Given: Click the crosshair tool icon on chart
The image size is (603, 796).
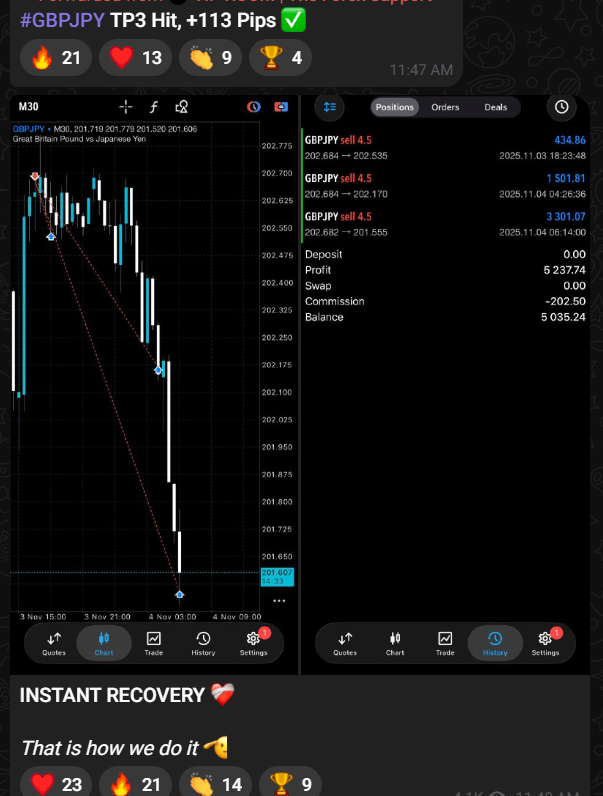Looking at the screenshot, I should click(125, 107).
